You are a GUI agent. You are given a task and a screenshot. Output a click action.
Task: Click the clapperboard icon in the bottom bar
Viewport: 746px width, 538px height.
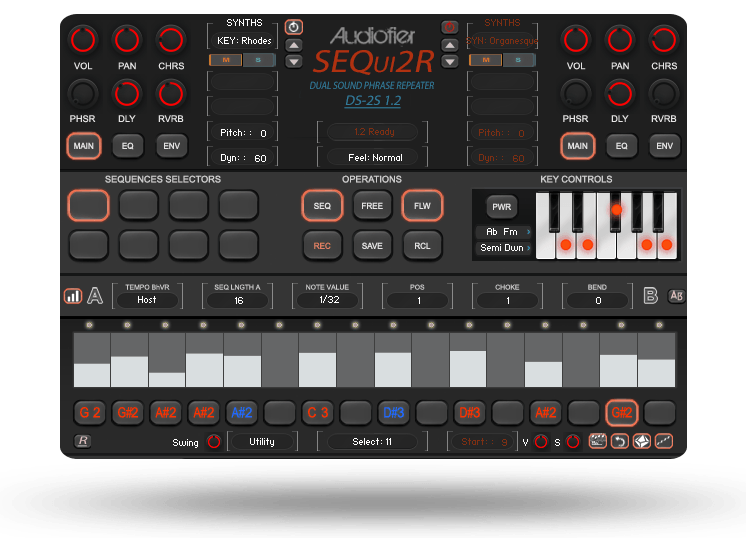(x=598, y=441)
